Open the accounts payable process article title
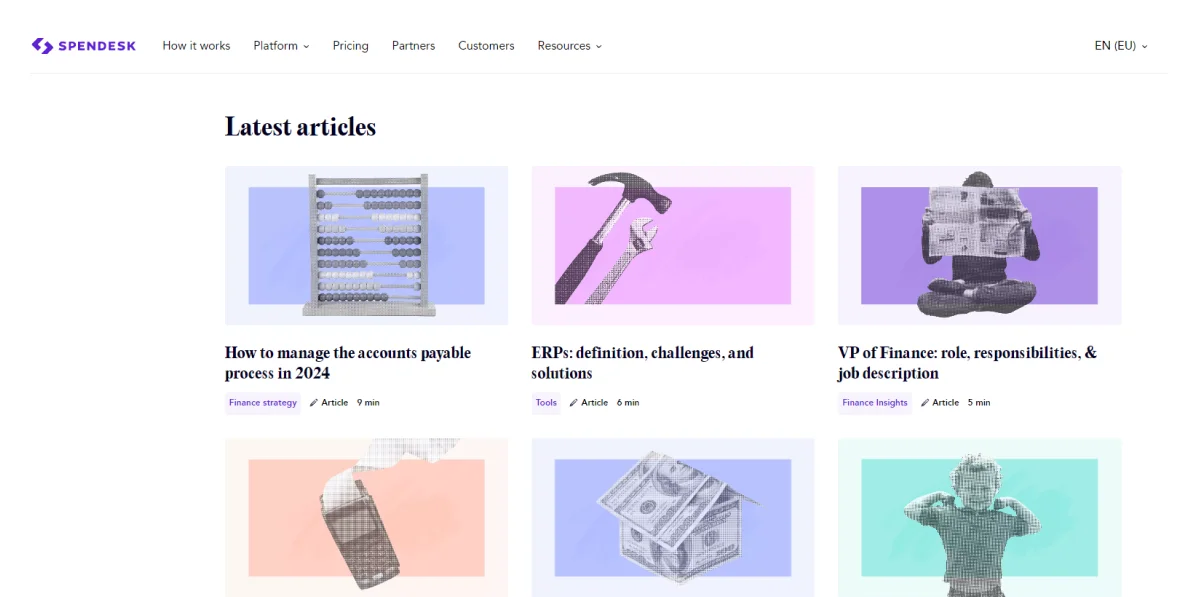 pos(348,363)
